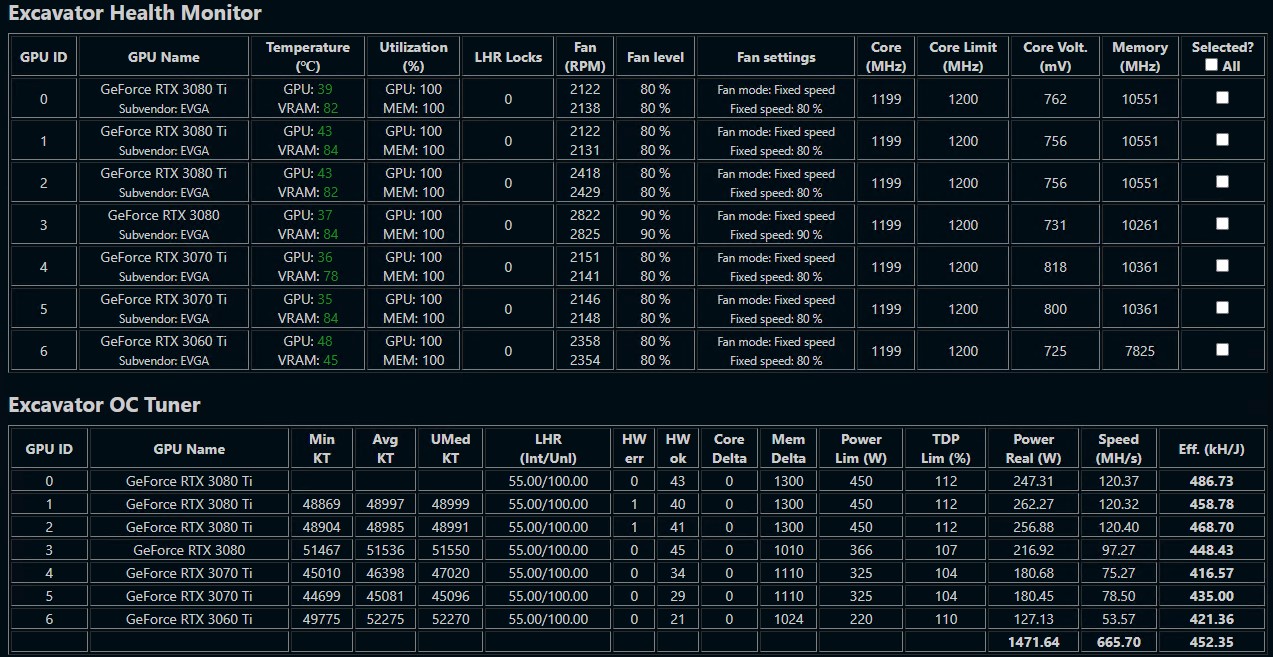Click the 'UMed KT' column header
Image resolution: width=1273 pixels, height=657 pixels.
coord(450,449)
